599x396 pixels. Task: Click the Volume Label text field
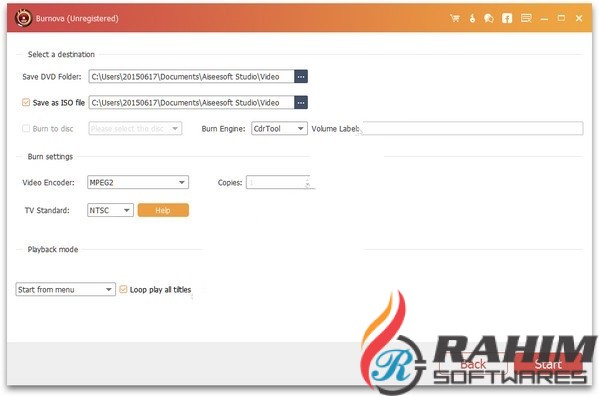pyautogui.click(x=472, y=129)
